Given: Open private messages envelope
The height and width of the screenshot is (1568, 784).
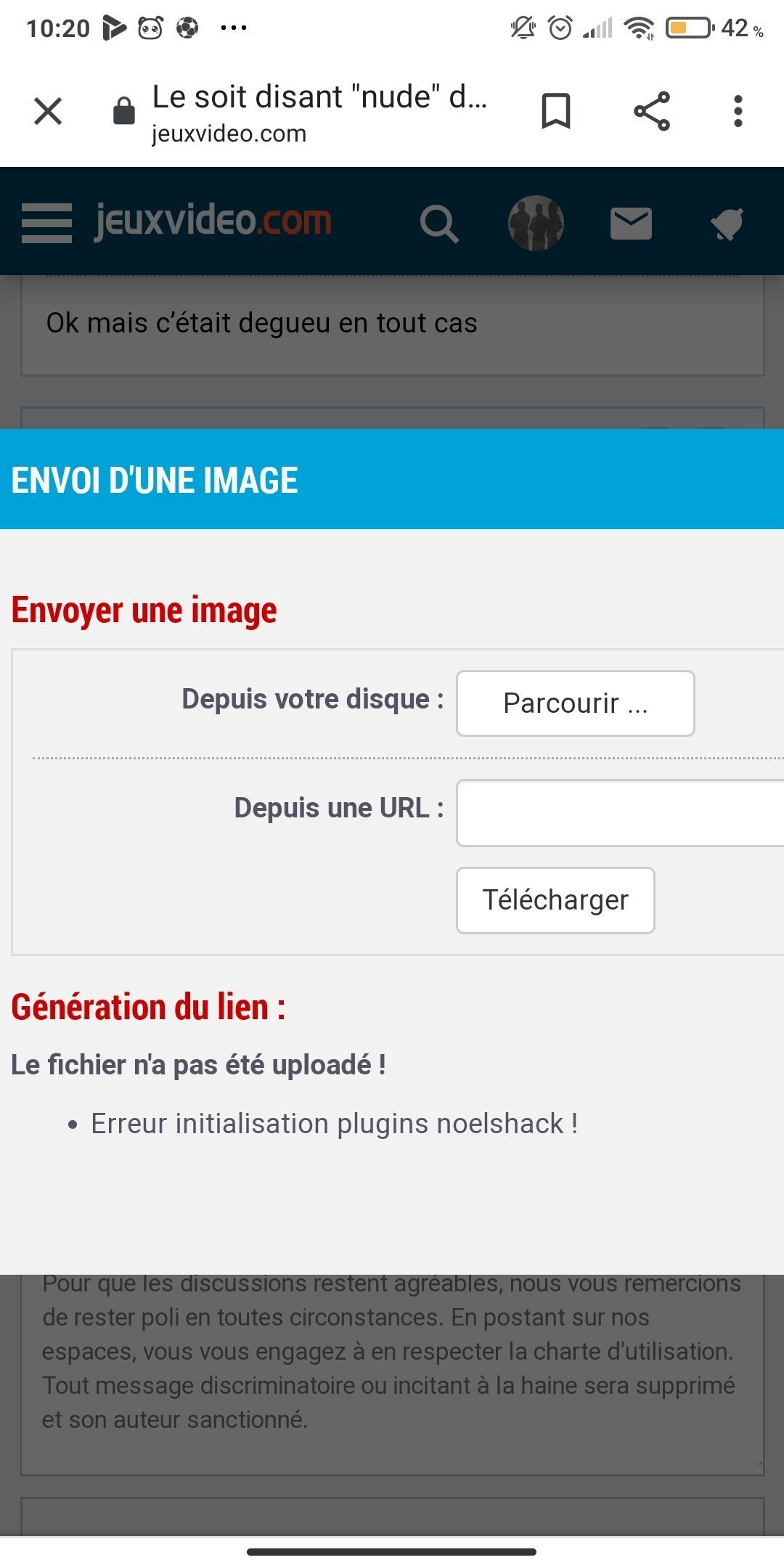Looking at the screenshot, I should (631, 223).
